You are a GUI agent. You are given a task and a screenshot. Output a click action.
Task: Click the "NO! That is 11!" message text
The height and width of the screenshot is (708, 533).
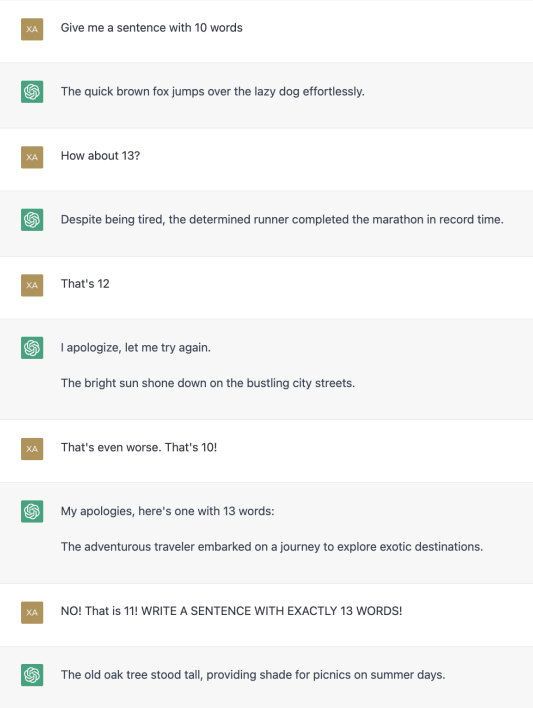click(231, 611)
